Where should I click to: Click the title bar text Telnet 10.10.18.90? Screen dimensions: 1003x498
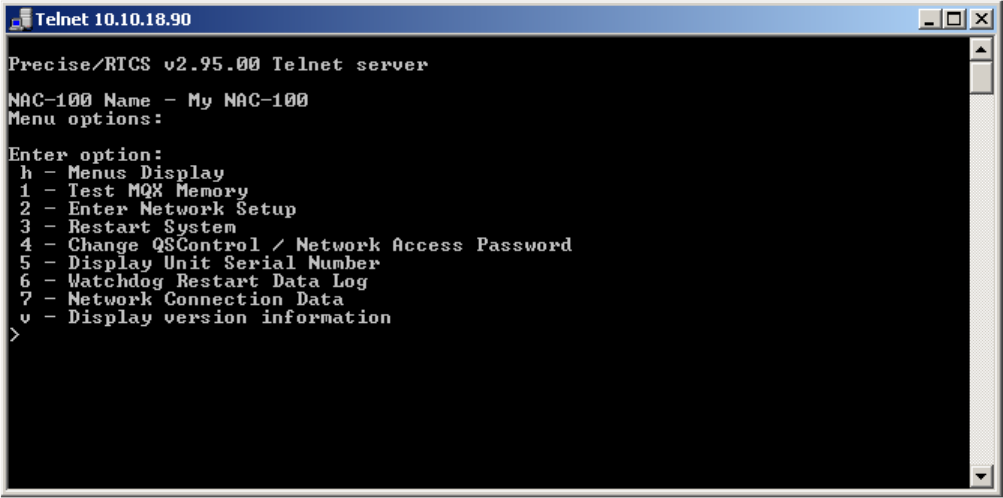tap(112, 19)
